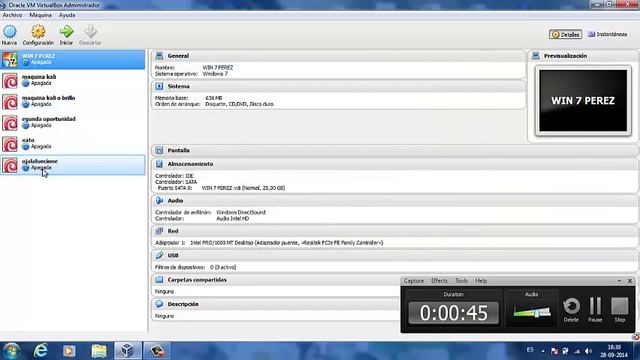Click 'Windows DirectSound' audio value
Screen dimensions: 640x360
coord(241,212)
